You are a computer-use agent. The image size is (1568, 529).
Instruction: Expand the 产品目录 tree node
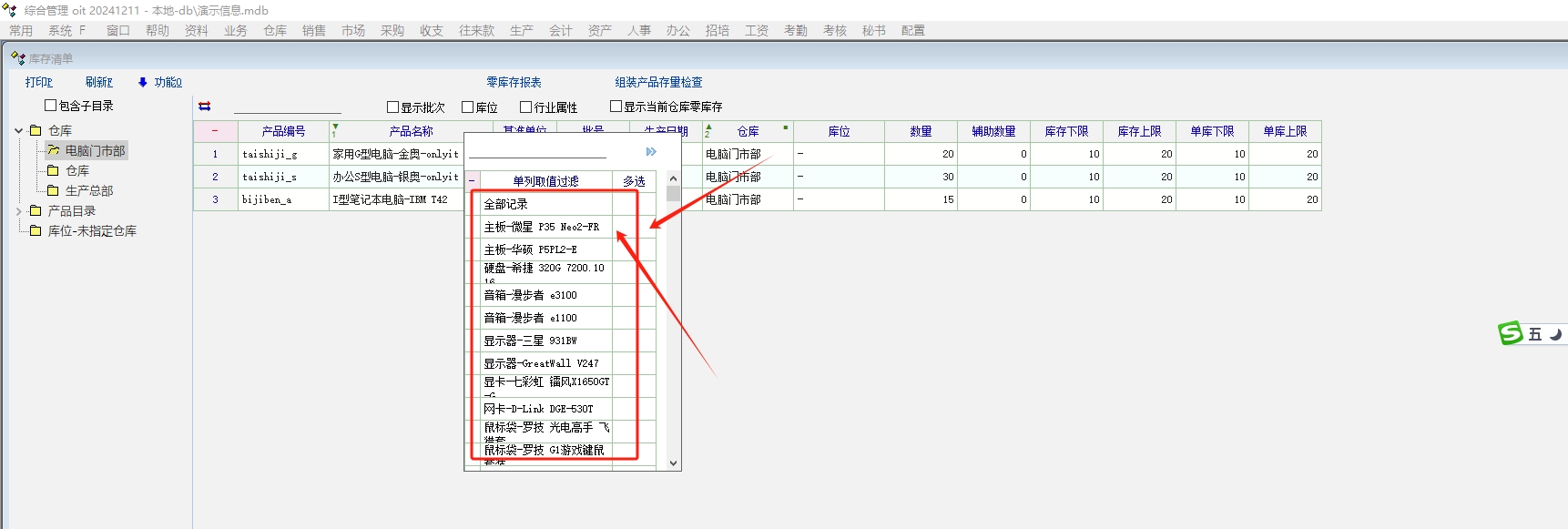(19, 211)
